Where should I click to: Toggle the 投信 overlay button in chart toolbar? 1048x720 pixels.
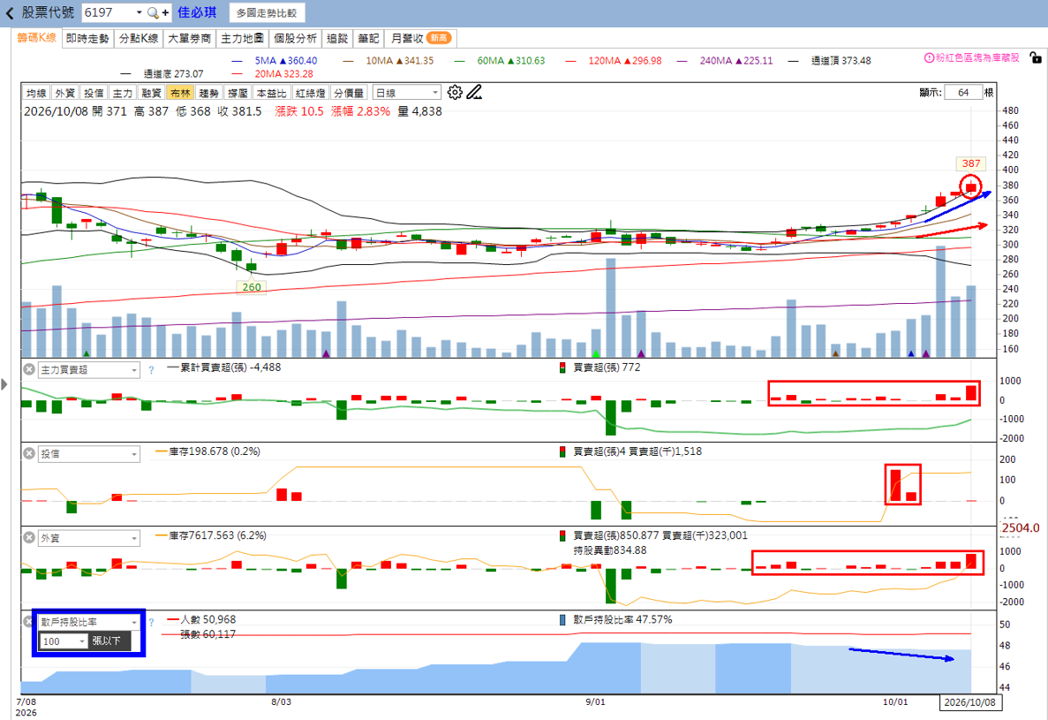coord(94,93)
